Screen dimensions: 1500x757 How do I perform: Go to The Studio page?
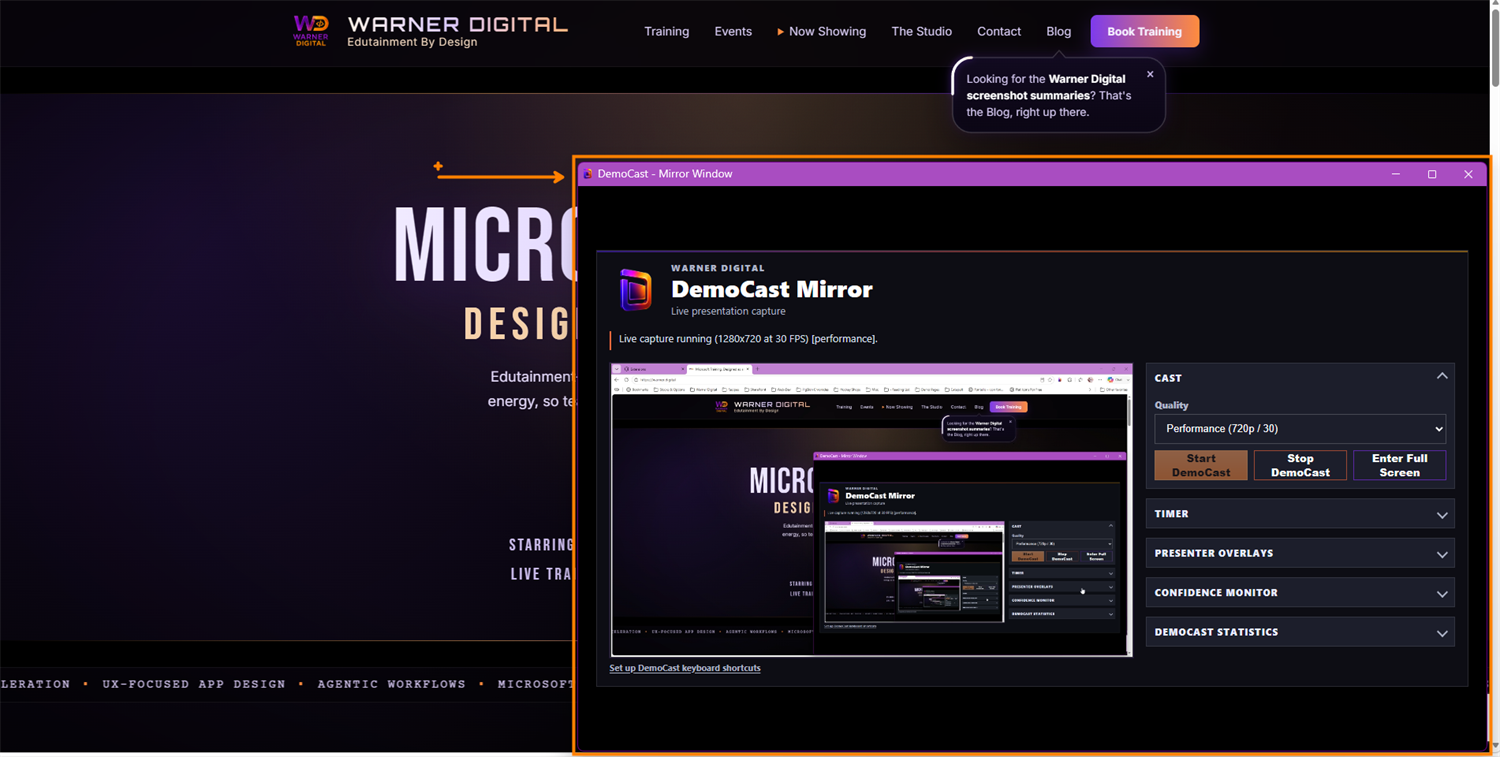point(921,32)
